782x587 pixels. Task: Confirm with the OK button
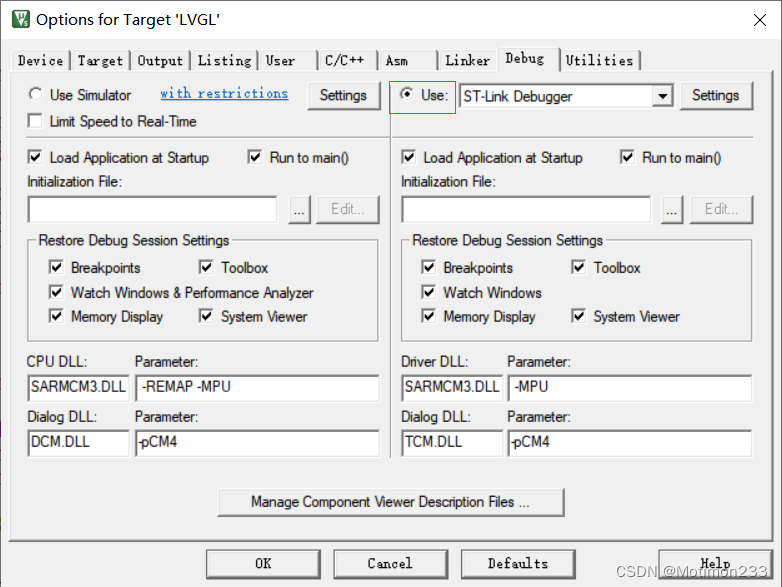(263, 564)
